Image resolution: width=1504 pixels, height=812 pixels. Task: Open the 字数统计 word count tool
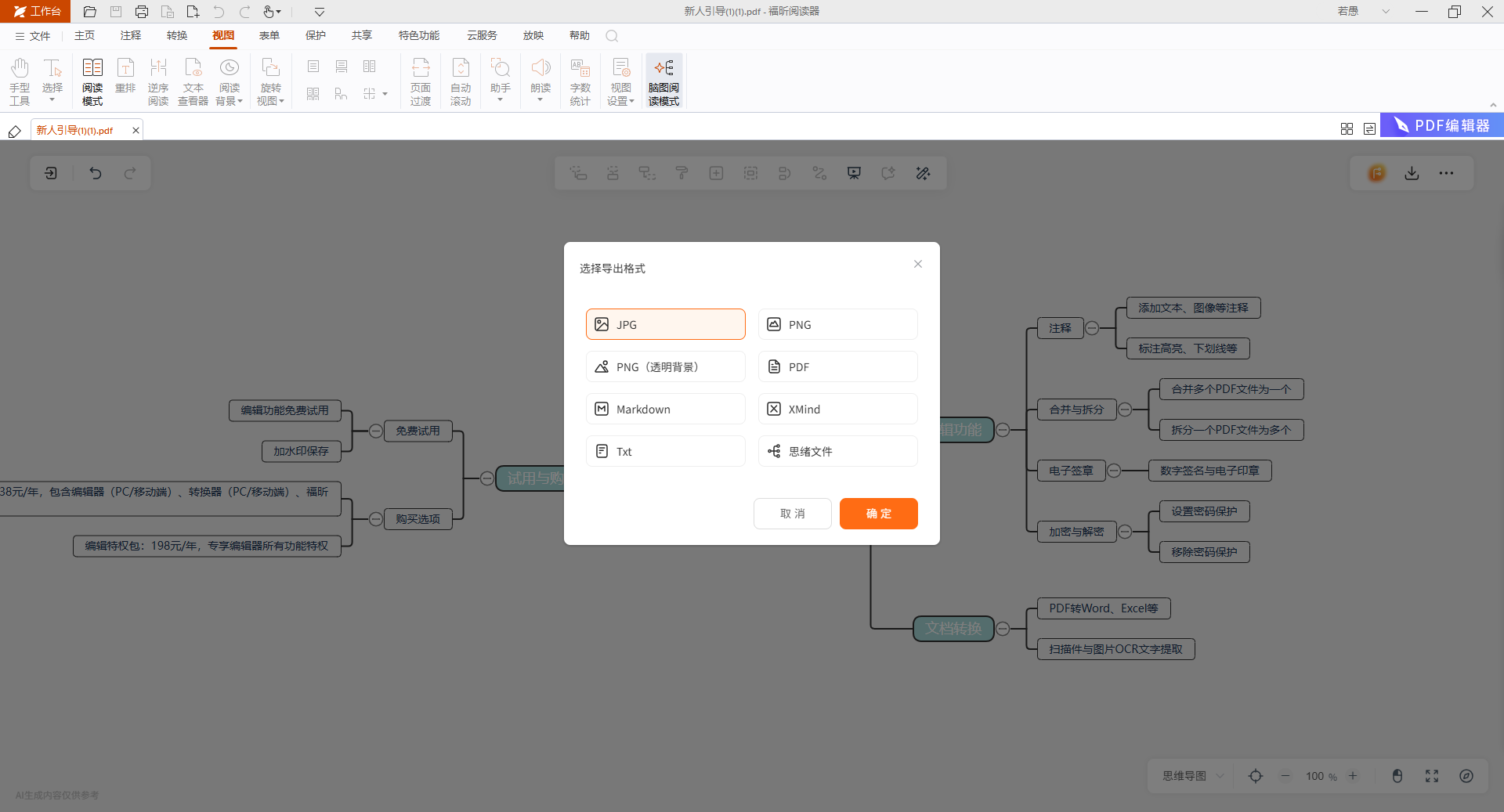pyautogui.click(x=580, y=81)
